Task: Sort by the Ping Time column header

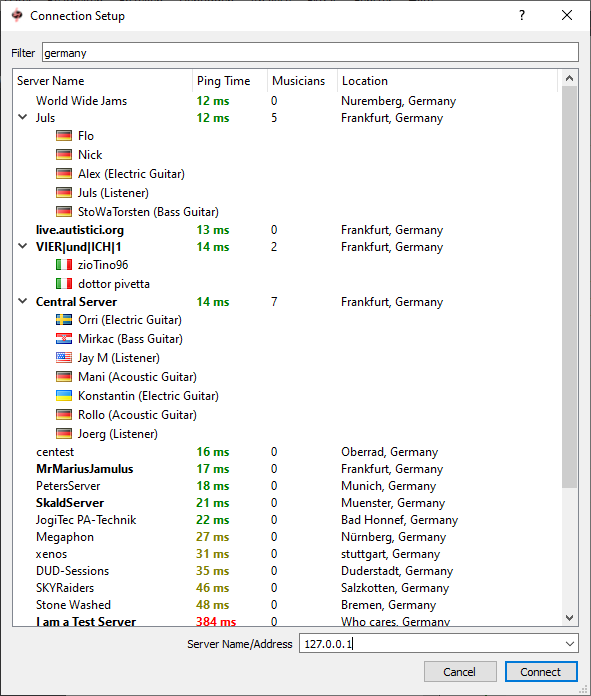Action: (230, 81)
